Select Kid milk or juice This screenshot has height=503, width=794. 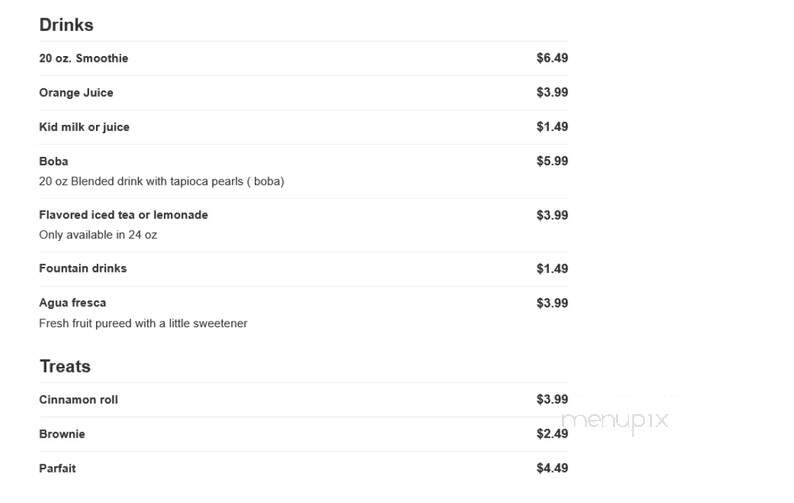point(84,127)
